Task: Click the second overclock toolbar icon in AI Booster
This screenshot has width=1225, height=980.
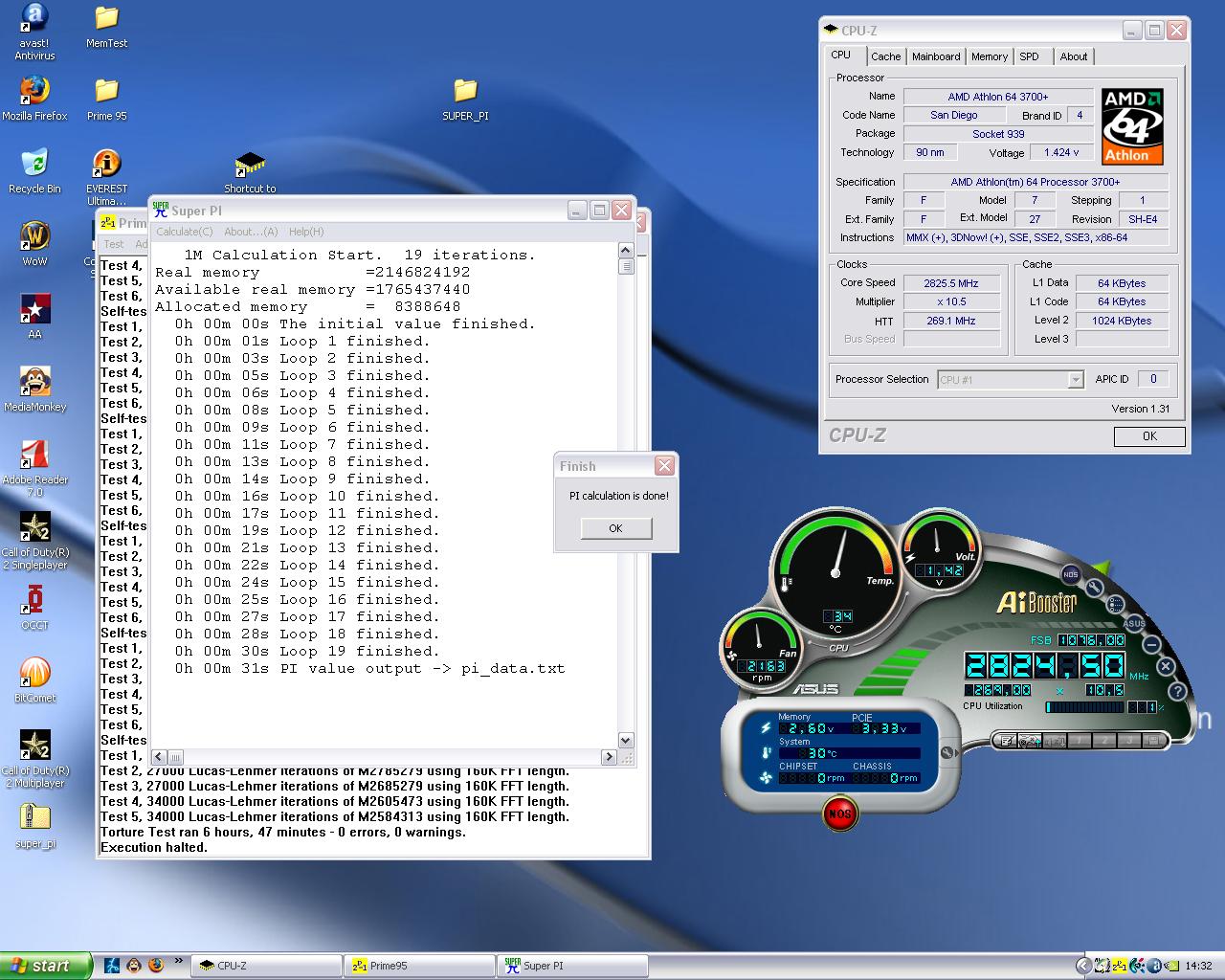Action: [1030, 740]
